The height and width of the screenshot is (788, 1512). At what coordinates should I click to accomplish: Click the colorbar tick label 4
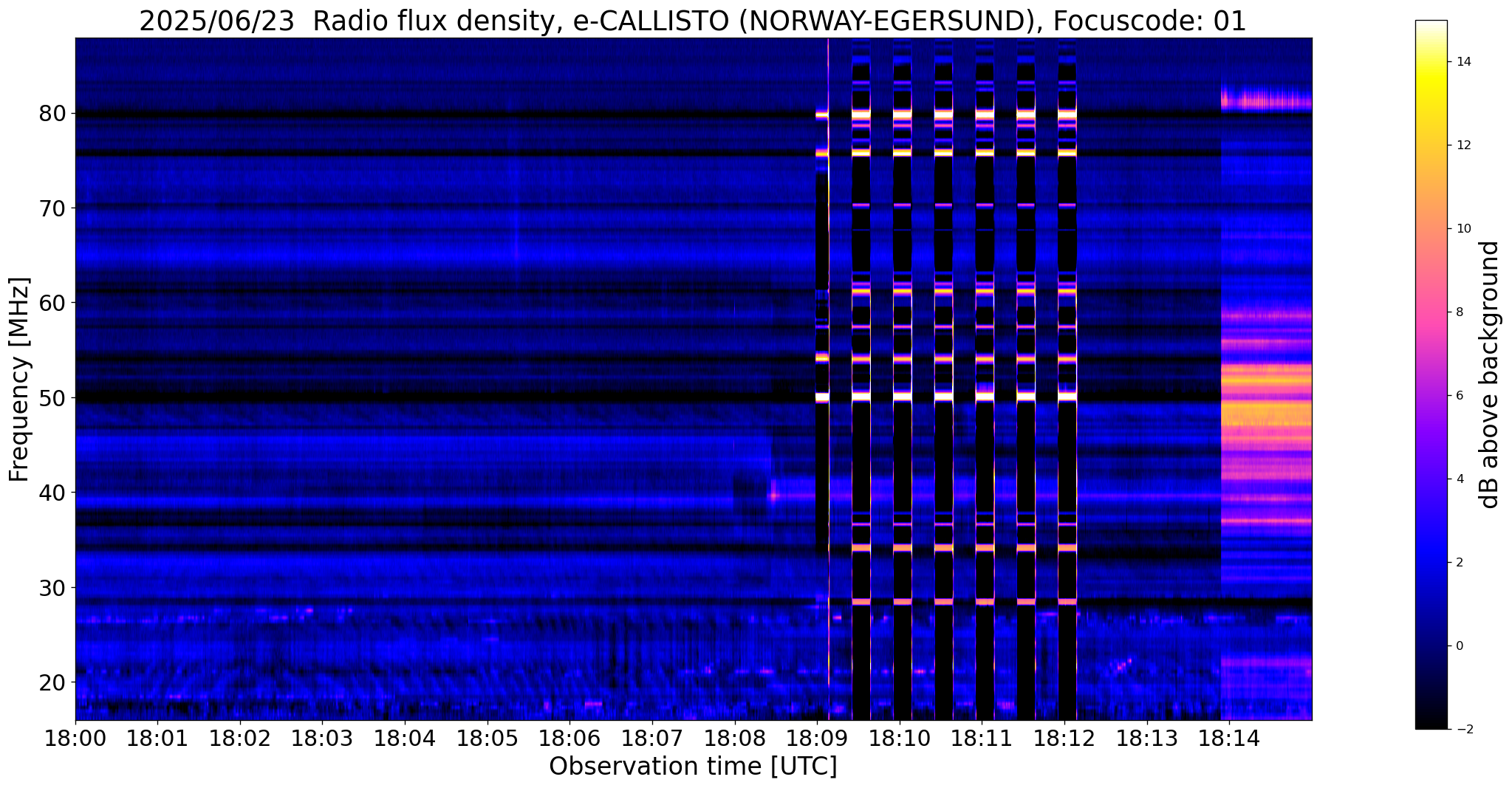pos(1459,479)
